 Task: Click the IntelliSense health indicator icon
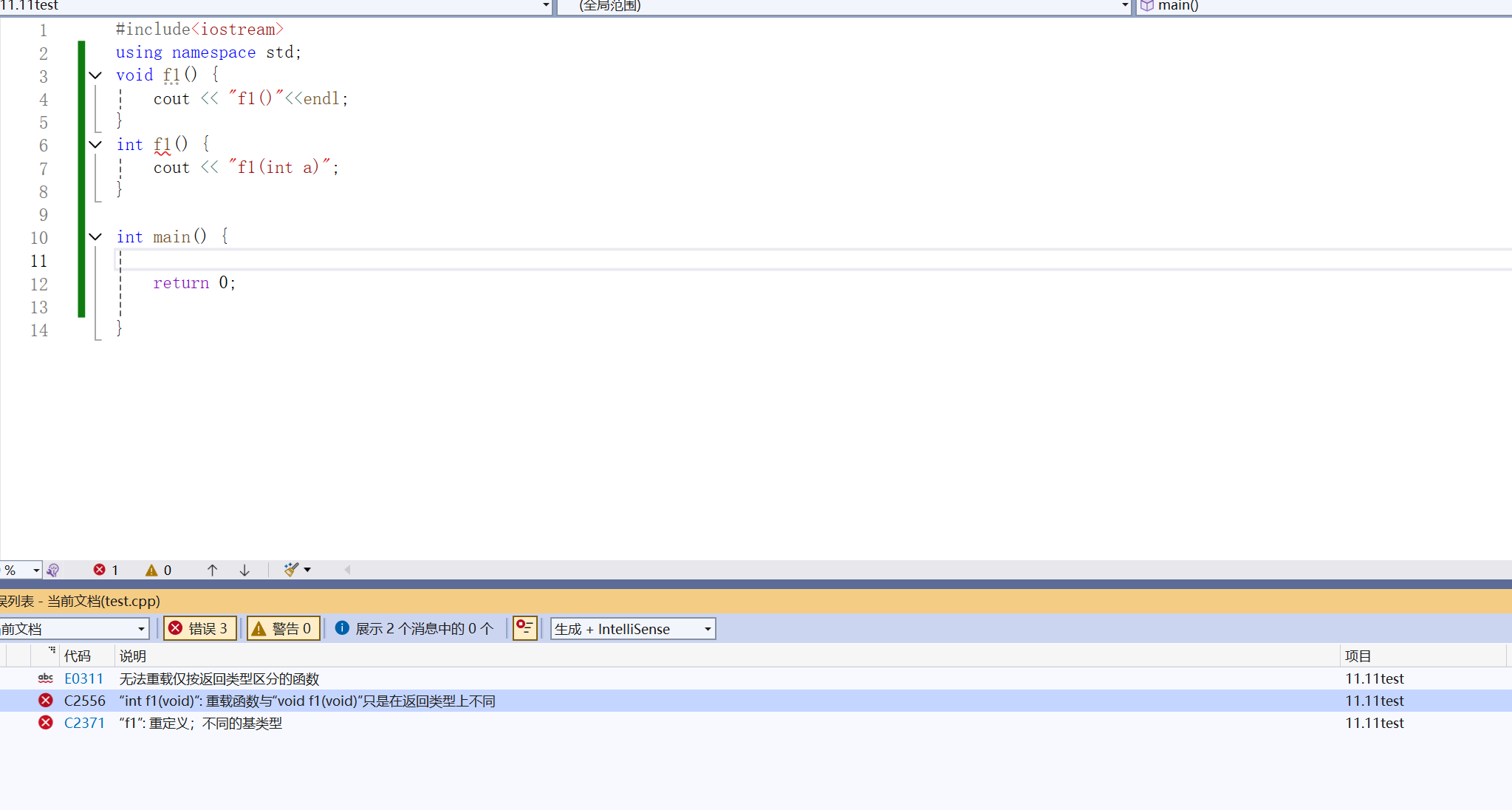pos(53,570)
